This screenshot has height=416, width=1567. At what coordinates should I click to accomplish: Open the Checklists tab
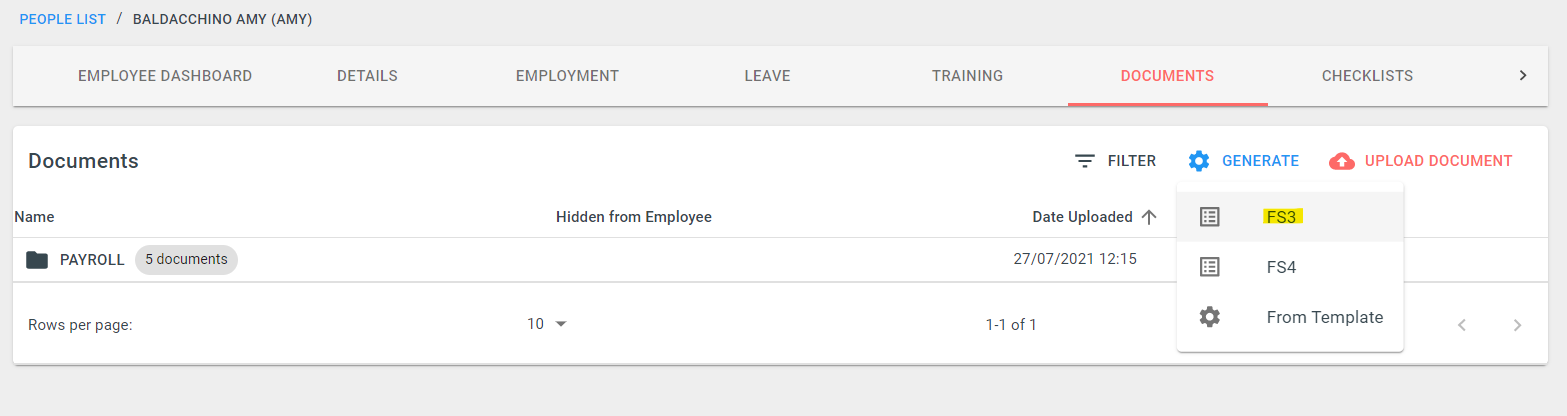tap(1367, 76)
